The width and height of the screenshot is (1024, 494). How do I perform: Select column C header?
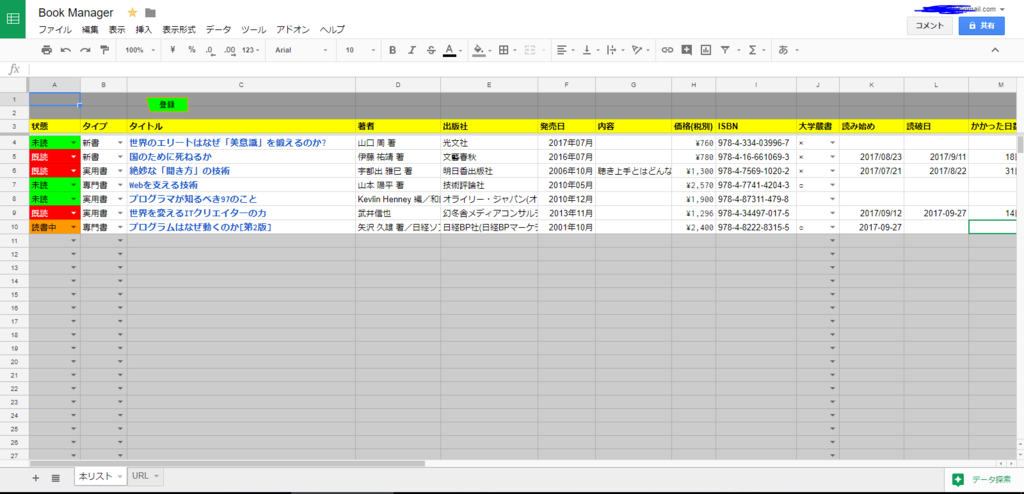pos(241,84)
